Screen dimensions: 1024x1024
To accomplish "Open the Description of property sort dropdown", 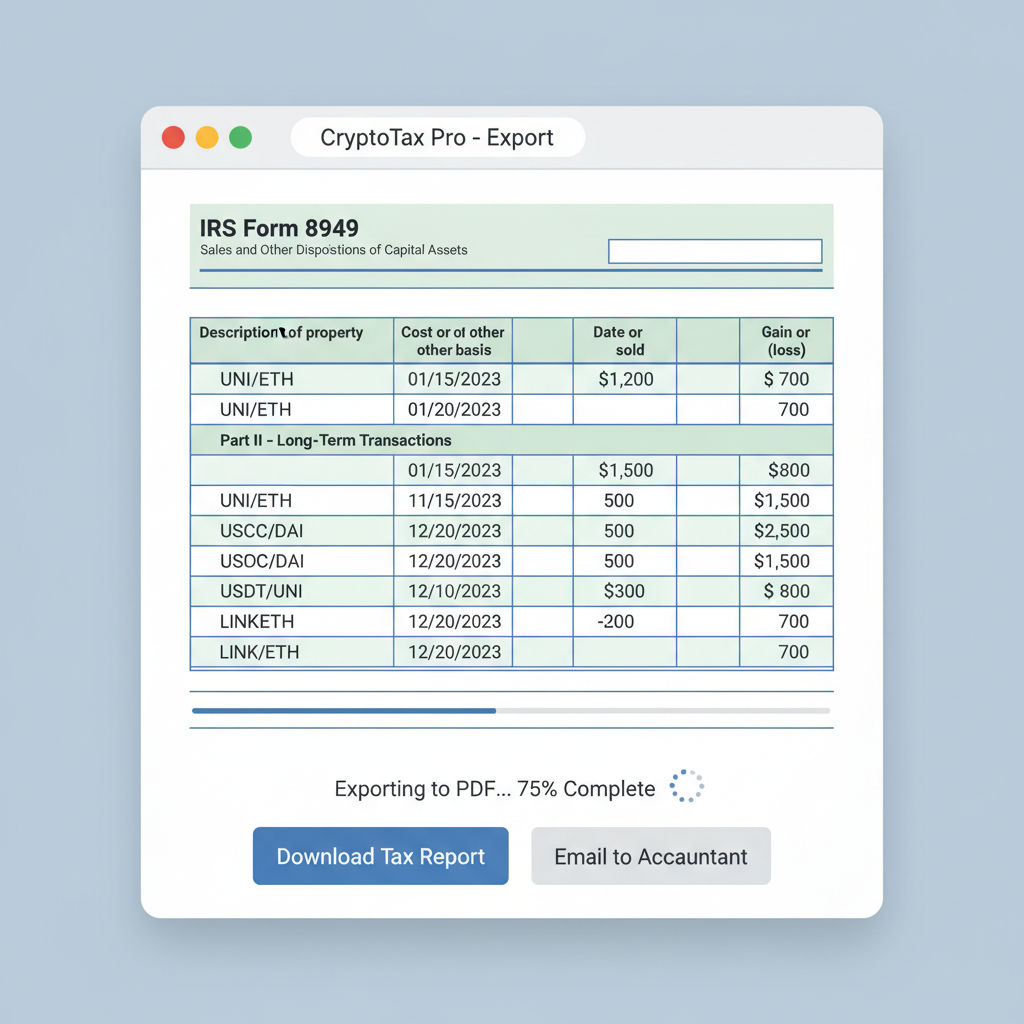I will tap(290, 340).
